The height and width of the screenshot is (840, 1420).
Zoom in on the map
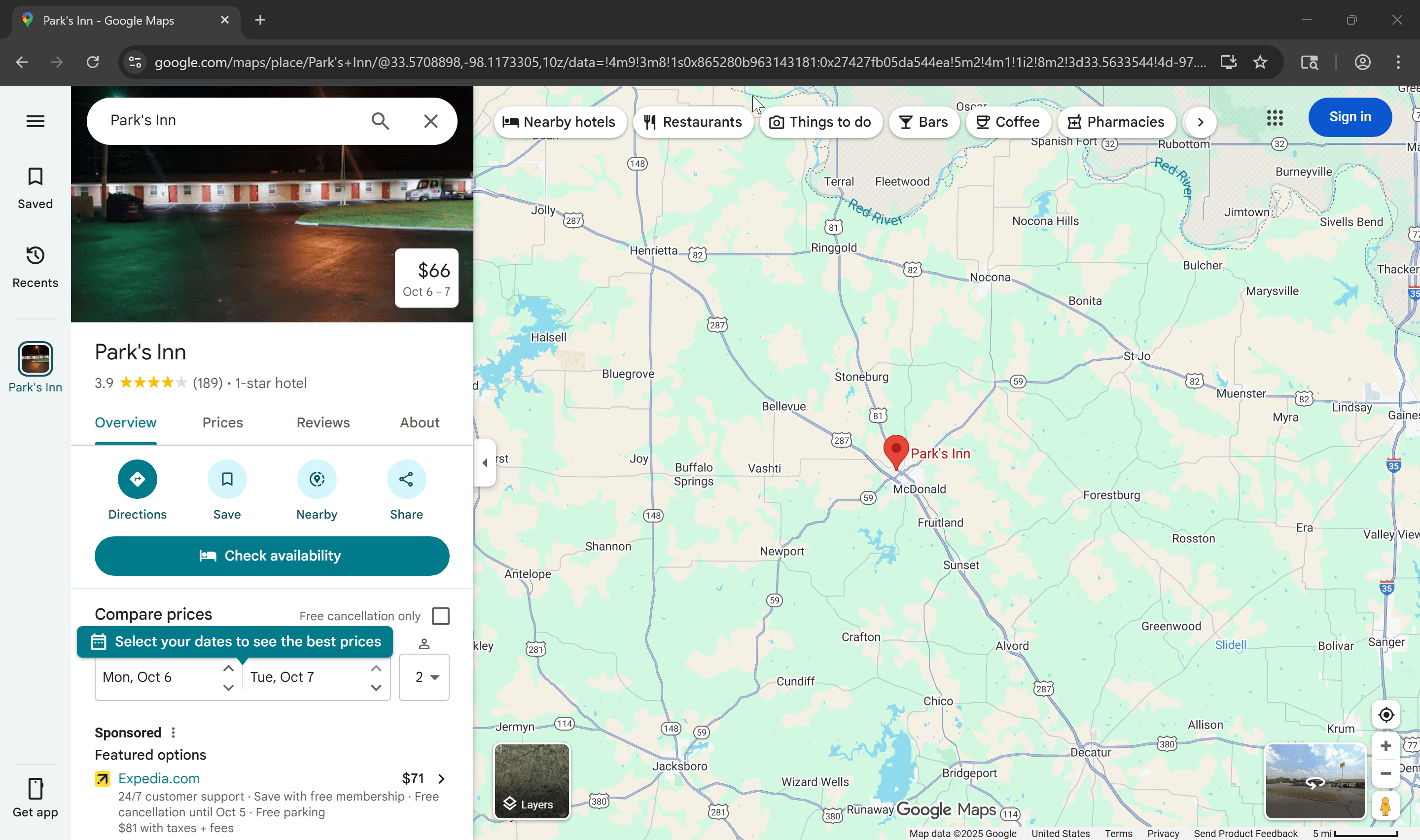pyautogui.click(x=1385, y=746)
